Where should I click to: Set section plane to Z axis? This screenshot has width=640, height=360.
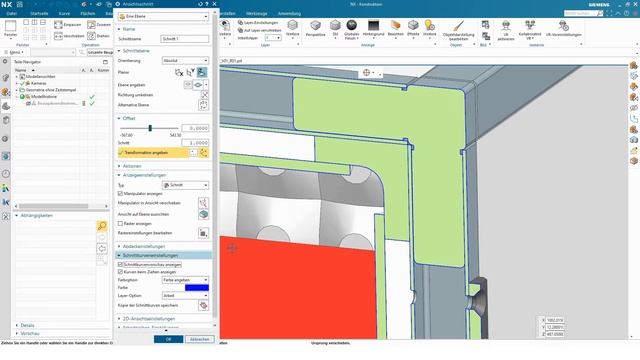202,72
